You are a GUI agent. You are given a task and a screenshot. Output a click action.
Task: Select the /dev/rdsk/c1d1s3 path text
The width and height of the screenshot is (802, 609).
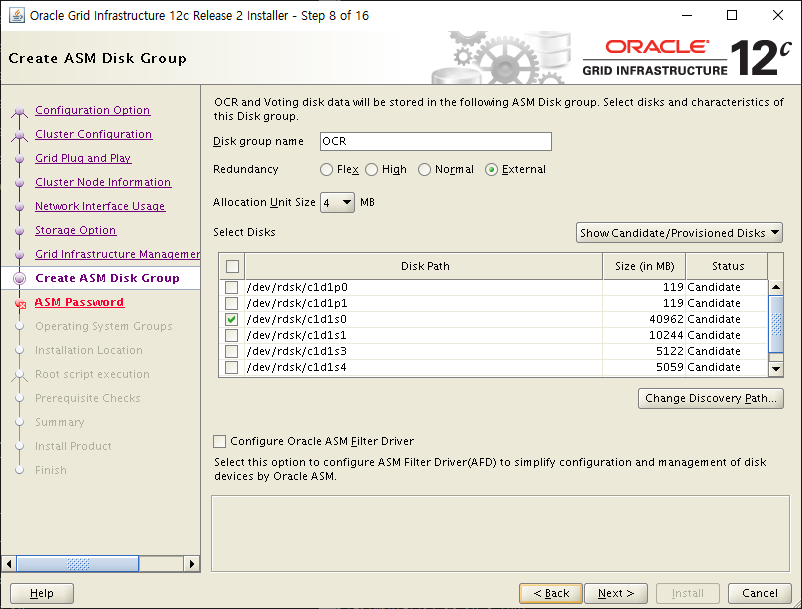pyautogui.click(x=297, y=351)
